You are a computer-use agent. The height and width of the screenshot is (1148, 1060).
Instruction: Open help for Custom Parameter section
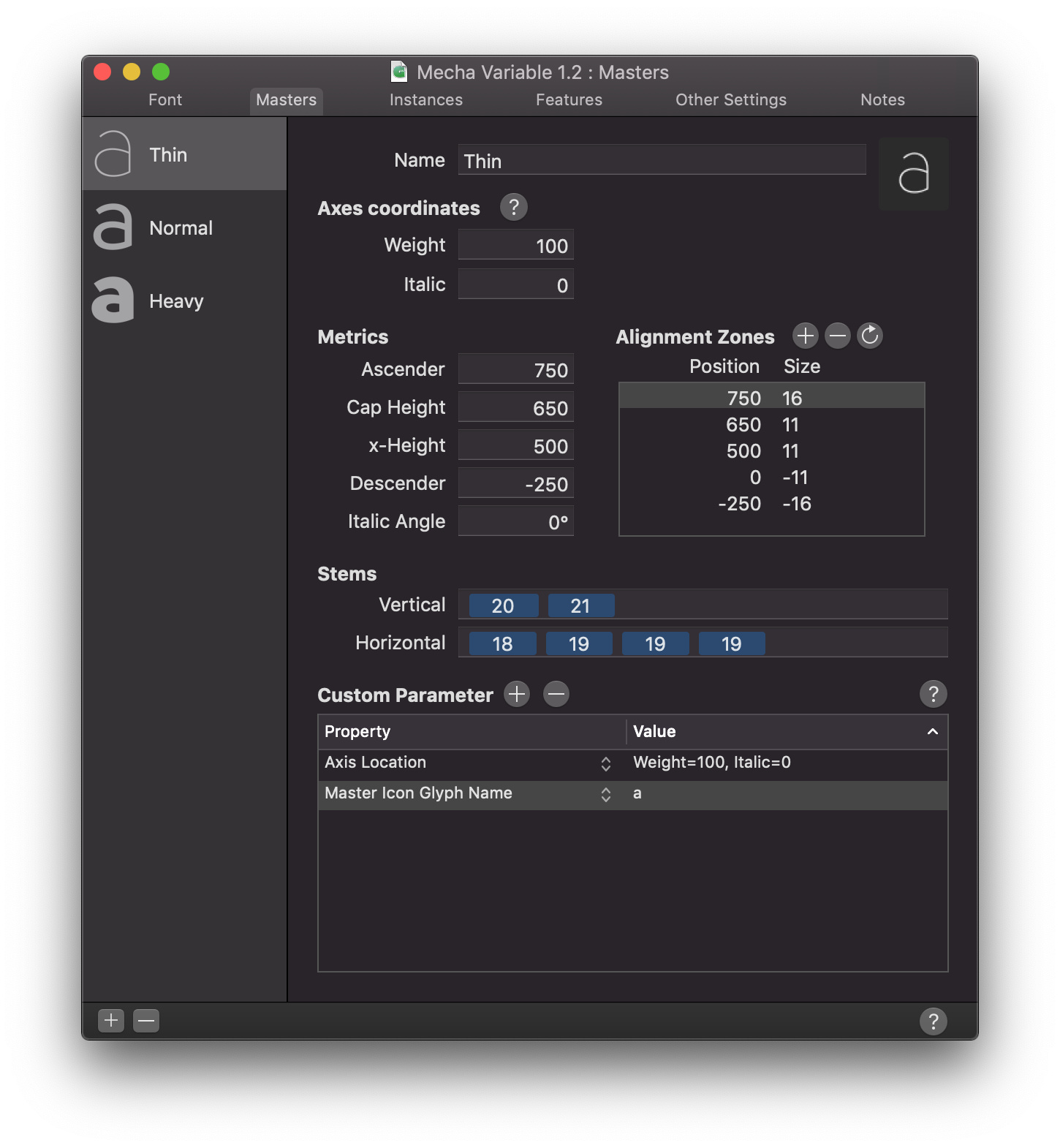(x=933, y=694)
